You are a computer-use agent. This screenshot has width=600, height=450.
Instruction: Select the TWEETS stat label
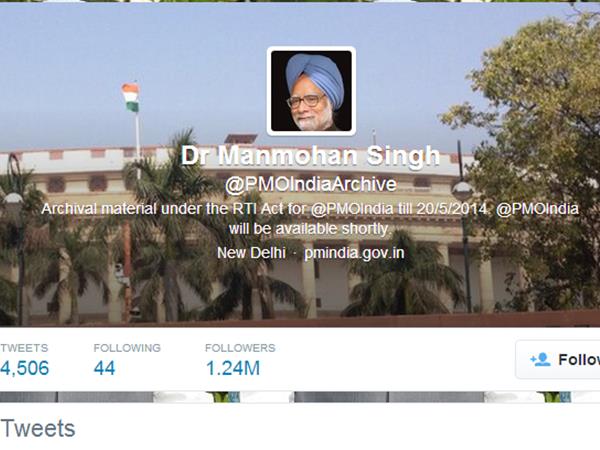click(24, 348)
